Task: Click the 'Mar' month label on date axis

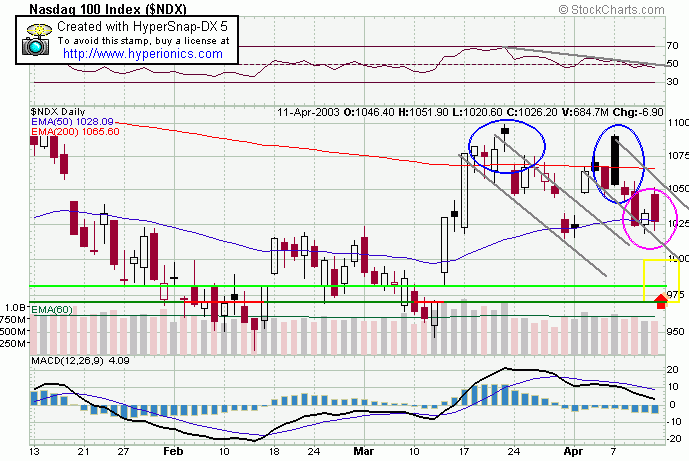Action: (x=364, y=452)
